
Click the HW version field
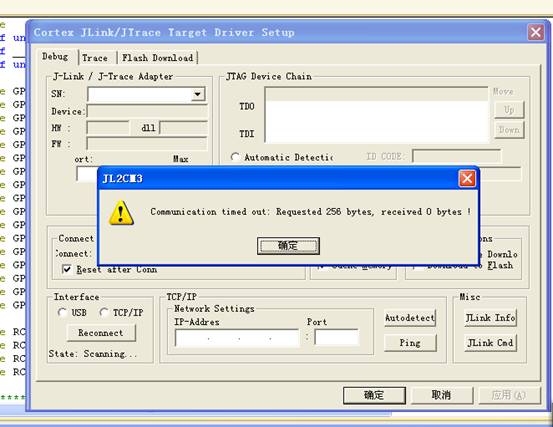108,128
